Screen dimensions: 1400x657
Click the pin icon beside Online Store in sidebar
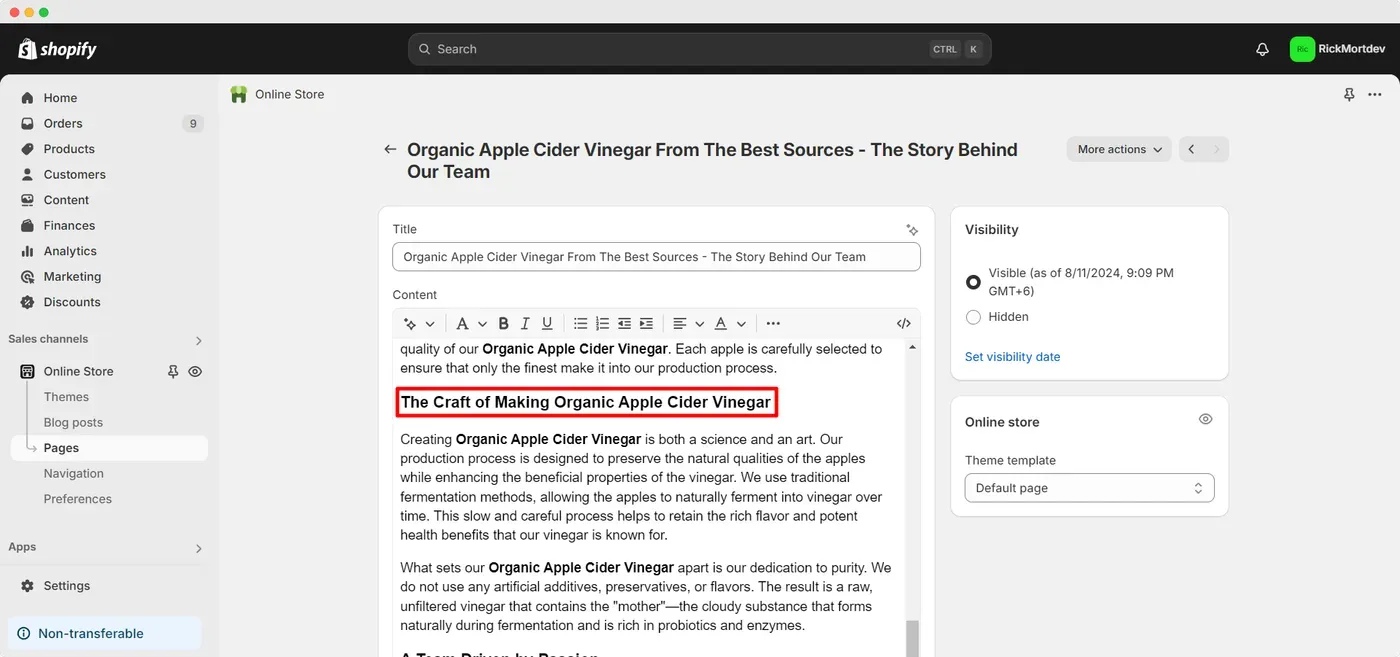pos(173,371)
